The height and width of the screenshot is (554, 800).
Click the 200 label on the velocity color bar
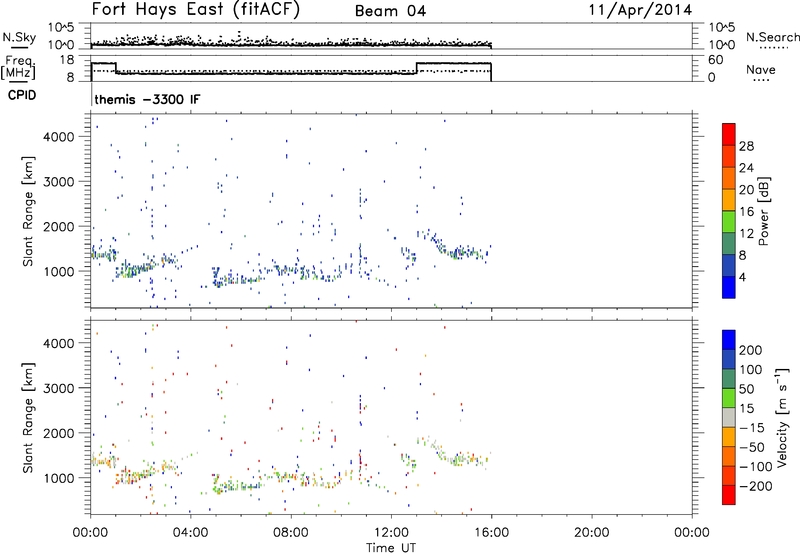click(751, 350)
